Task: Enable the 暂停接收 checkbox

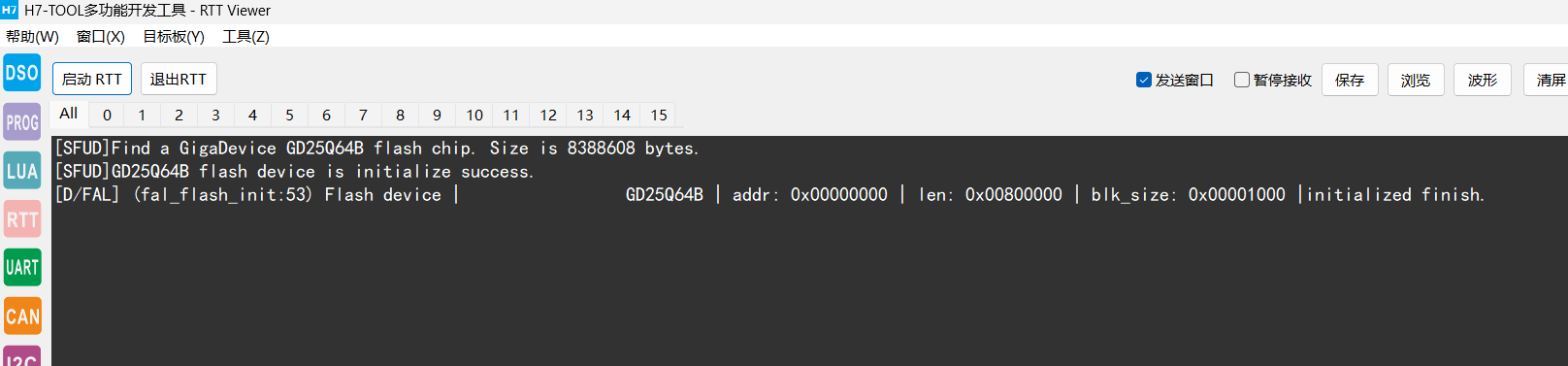Action: [x=1242, y=80]
